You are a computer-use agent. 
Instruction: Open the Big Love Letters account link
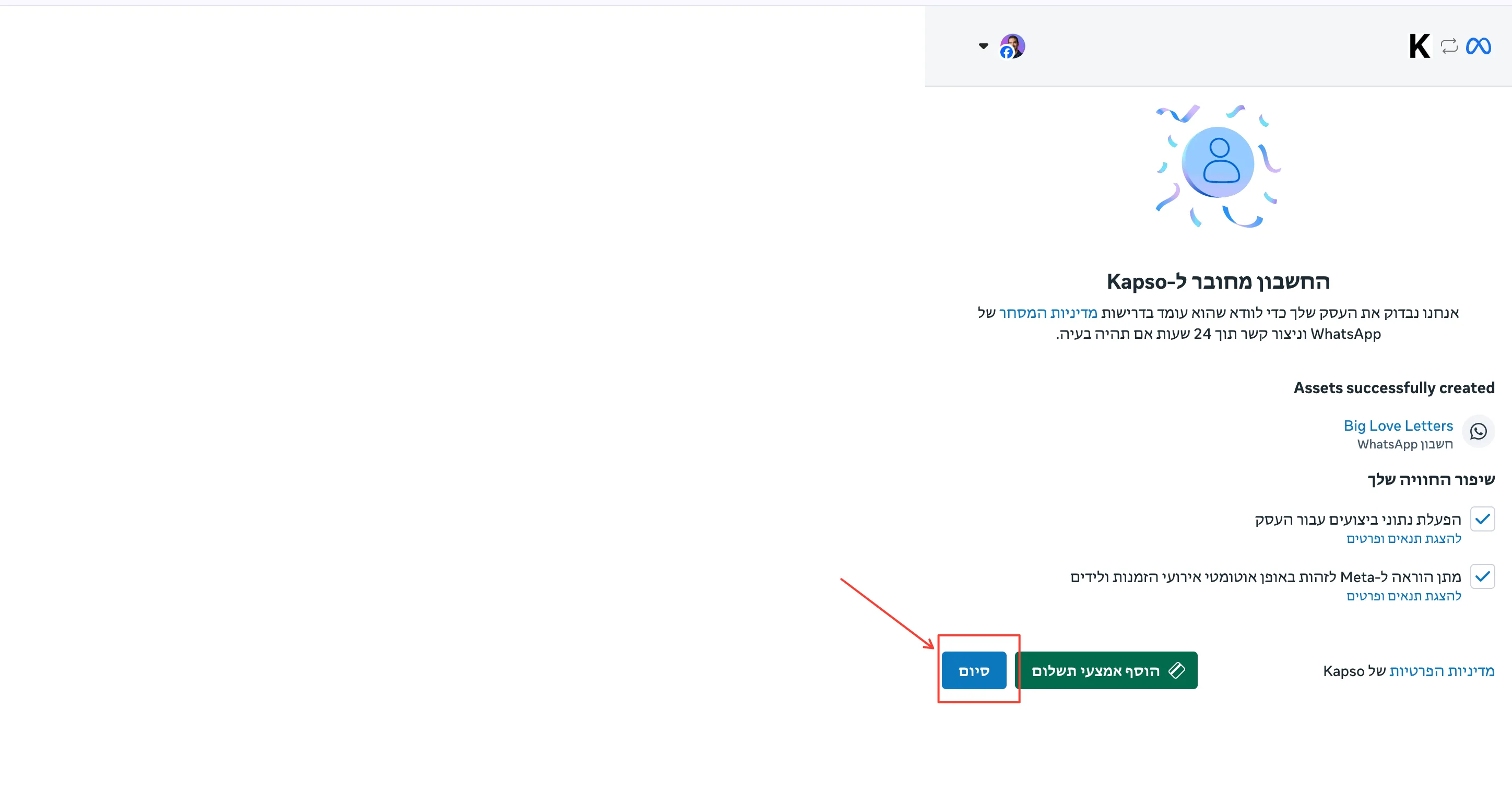(1398, 425)
